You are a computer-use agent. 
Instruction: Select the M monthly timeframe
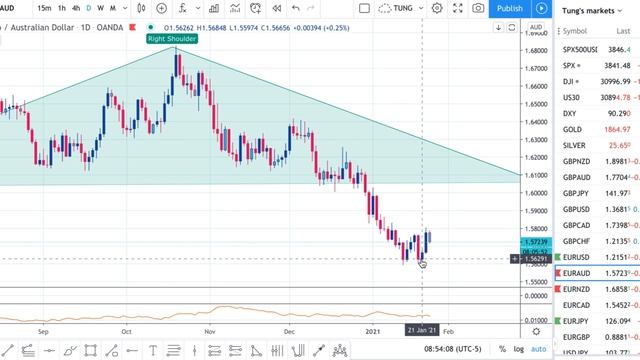113,8
